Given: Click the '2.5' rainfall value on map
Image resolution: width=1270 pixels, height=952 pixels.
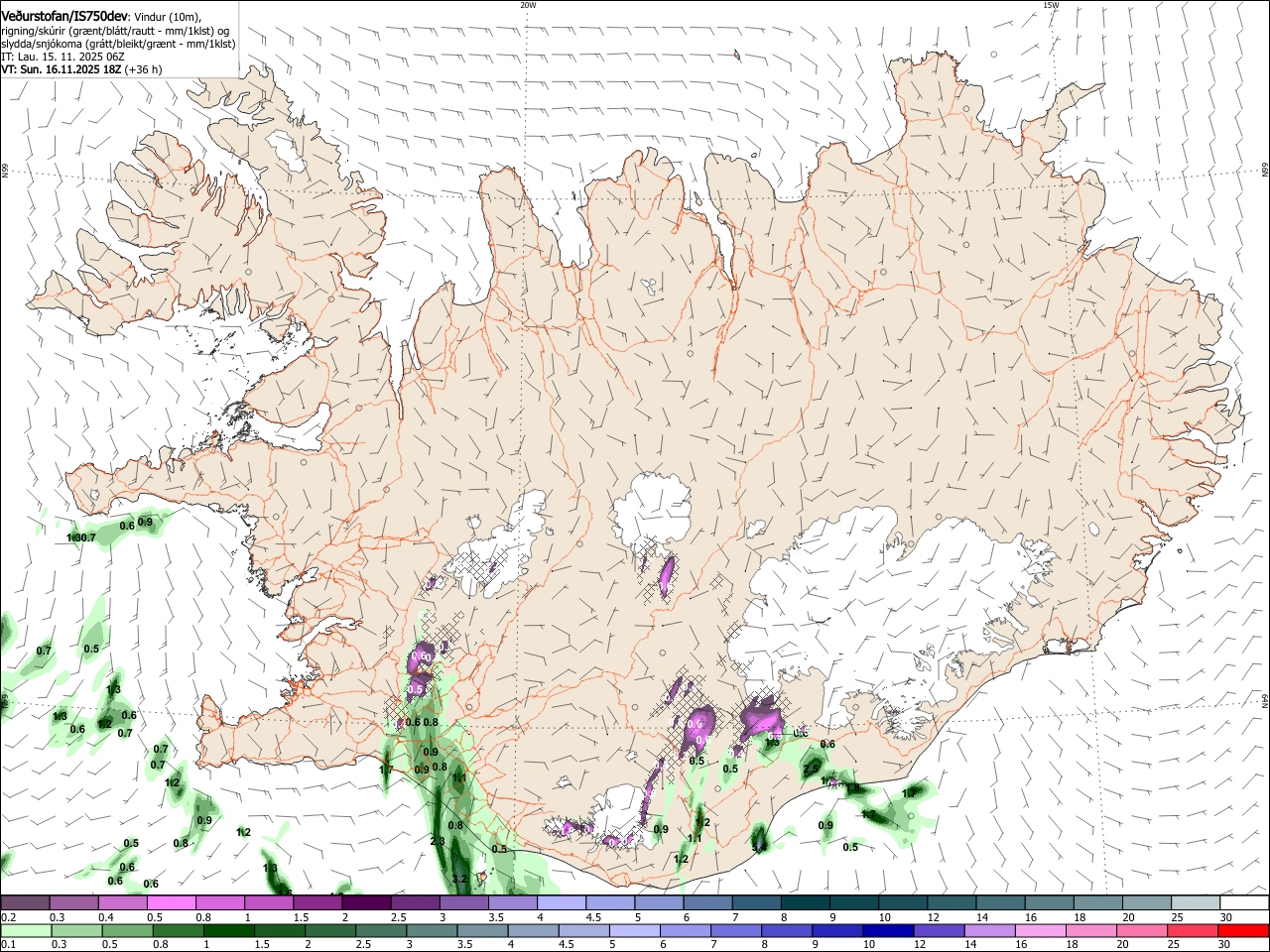Looking at the screenshot, I should tap(811, 769).
